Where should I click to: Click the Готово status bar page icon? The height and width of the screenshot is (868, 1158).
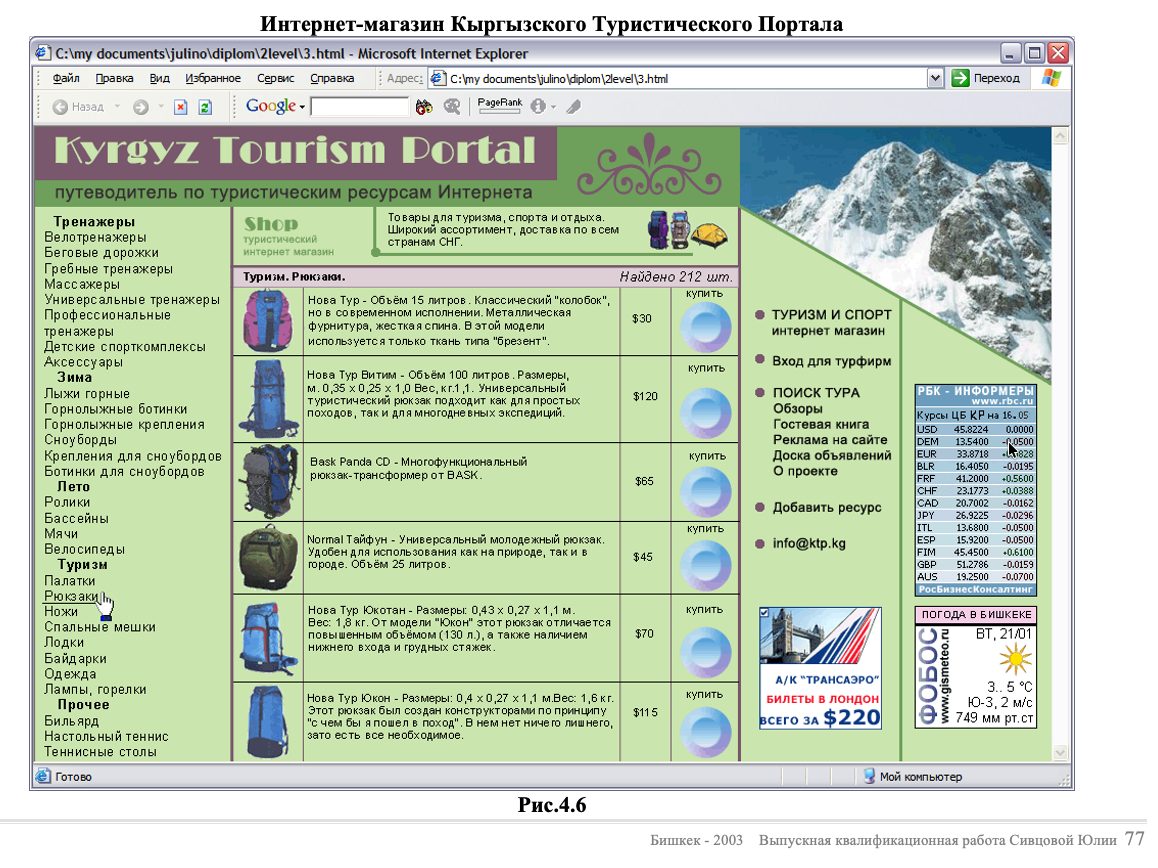44,776
